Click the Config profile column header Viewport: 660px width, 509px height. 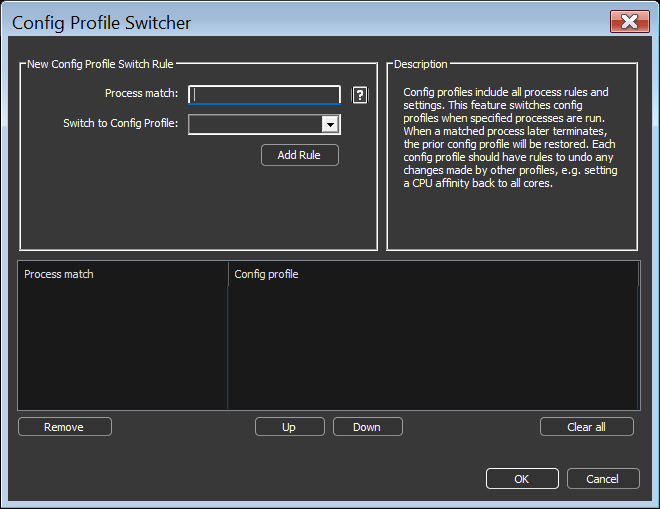click(434, 274)
